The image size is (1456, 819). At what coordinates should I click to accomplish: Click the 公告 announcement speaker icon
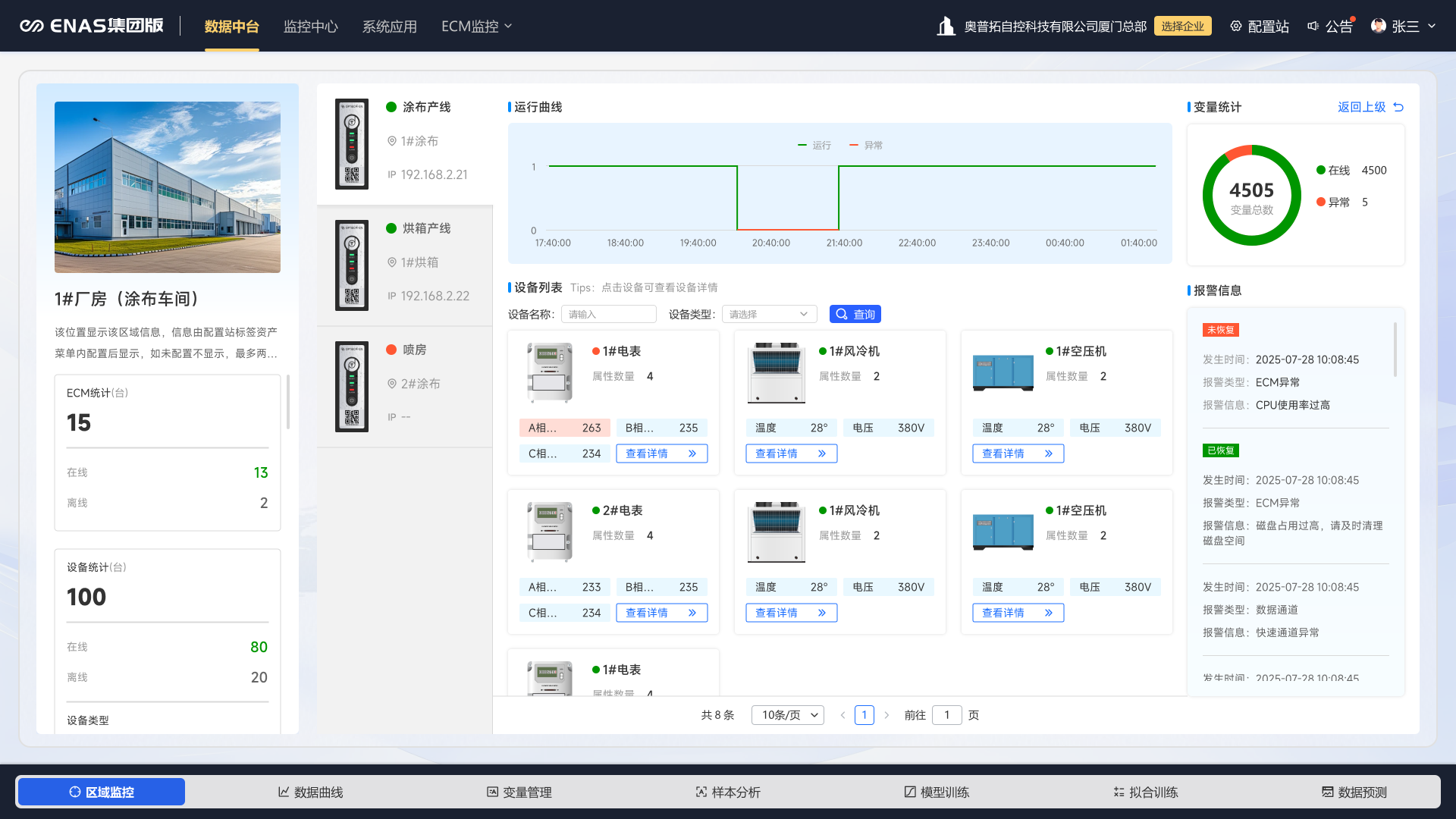pos(1313,27)
